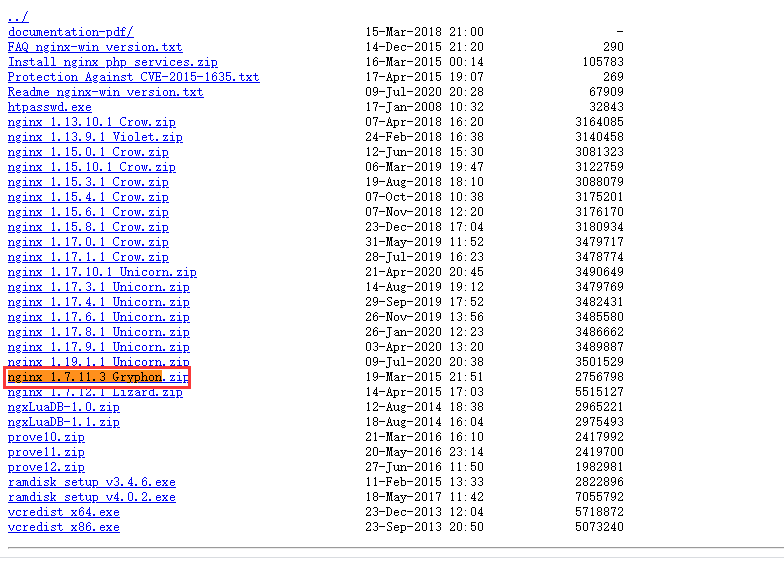784x561 pixels.
Task: Select date 21-Apr-2020 20:45
Action: pyautogui.click(x=424, y=272)
